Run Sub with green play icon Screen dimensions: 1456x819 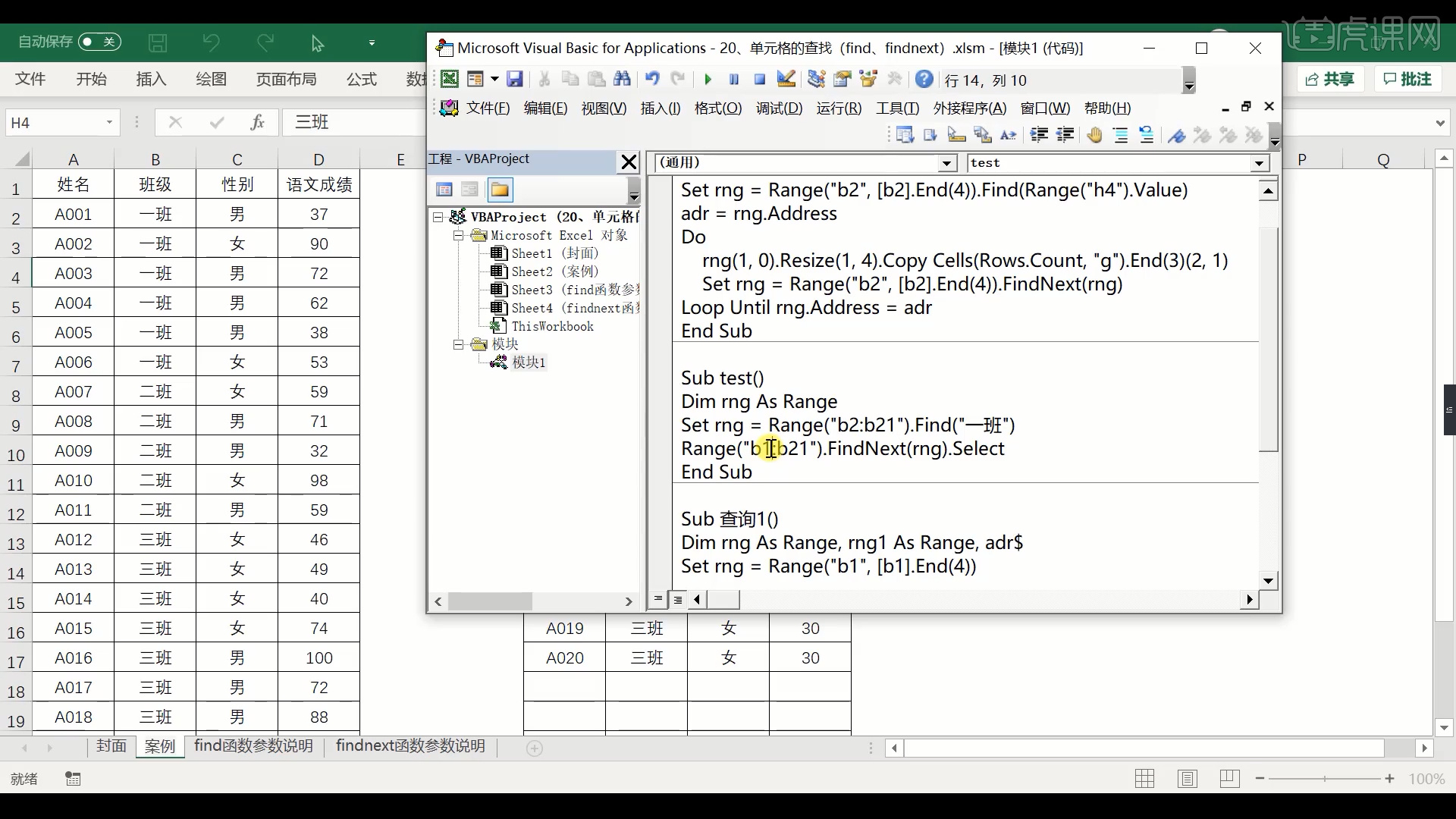(x=708, y=80)
